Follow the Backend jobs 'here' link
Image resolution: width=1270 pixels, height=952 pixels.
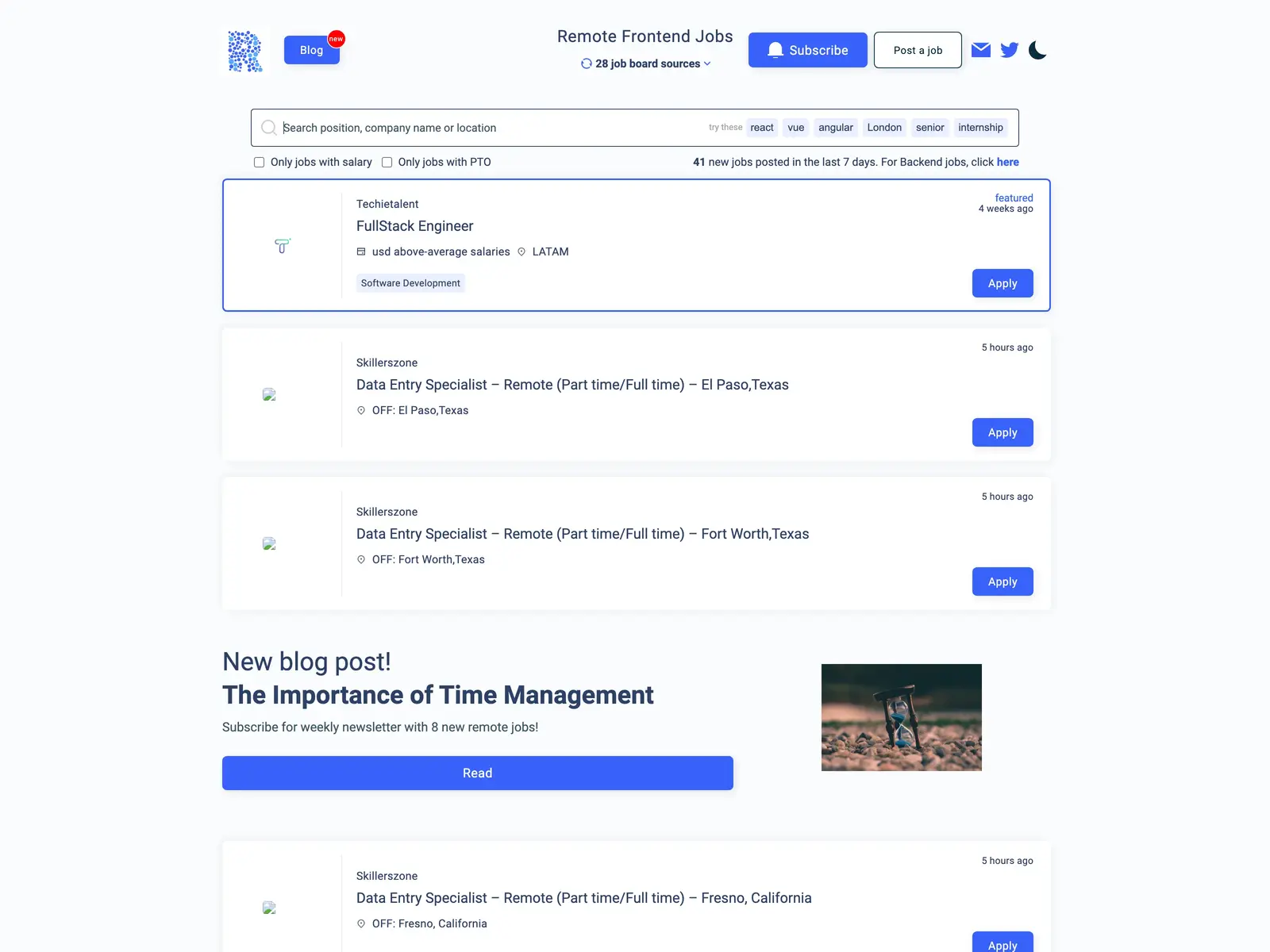(1008, 162)
